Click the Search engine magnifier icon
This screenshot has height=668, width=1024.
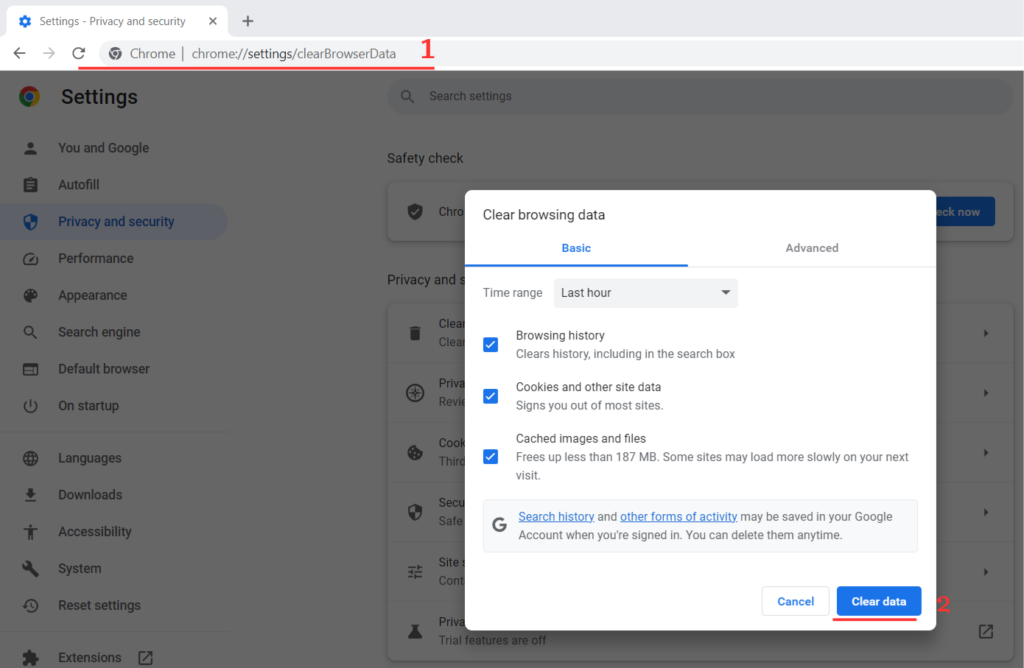(x=30, y=332)
